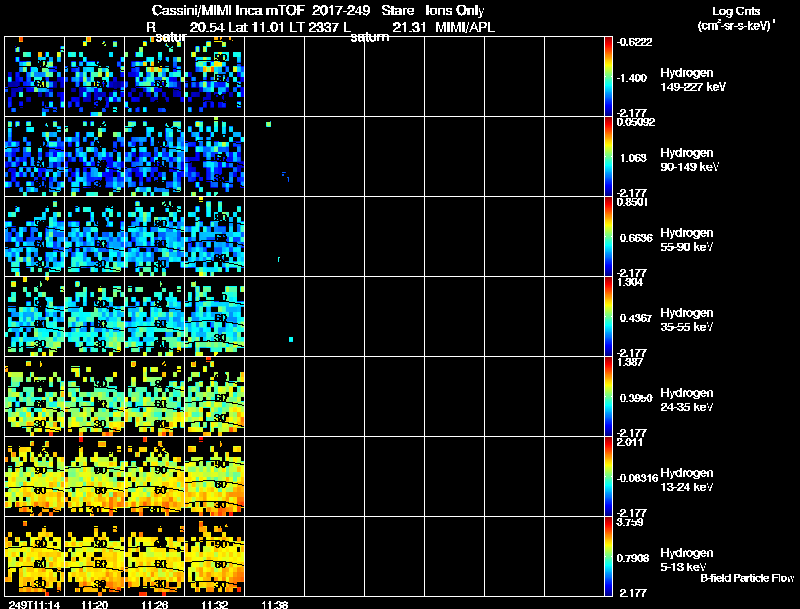Select the 11:14 image in the 149-227 keV row

pyautogui.click(x=35, y=77)
